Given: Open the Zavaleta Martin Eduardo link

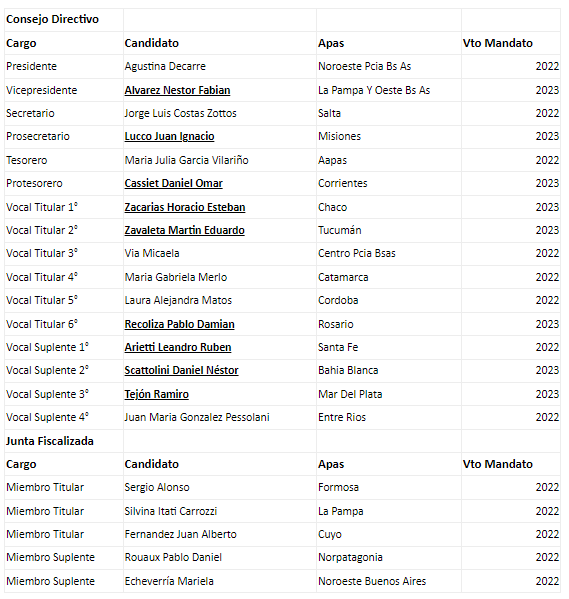Looking at the screenshot, I should tap(185, 230).
